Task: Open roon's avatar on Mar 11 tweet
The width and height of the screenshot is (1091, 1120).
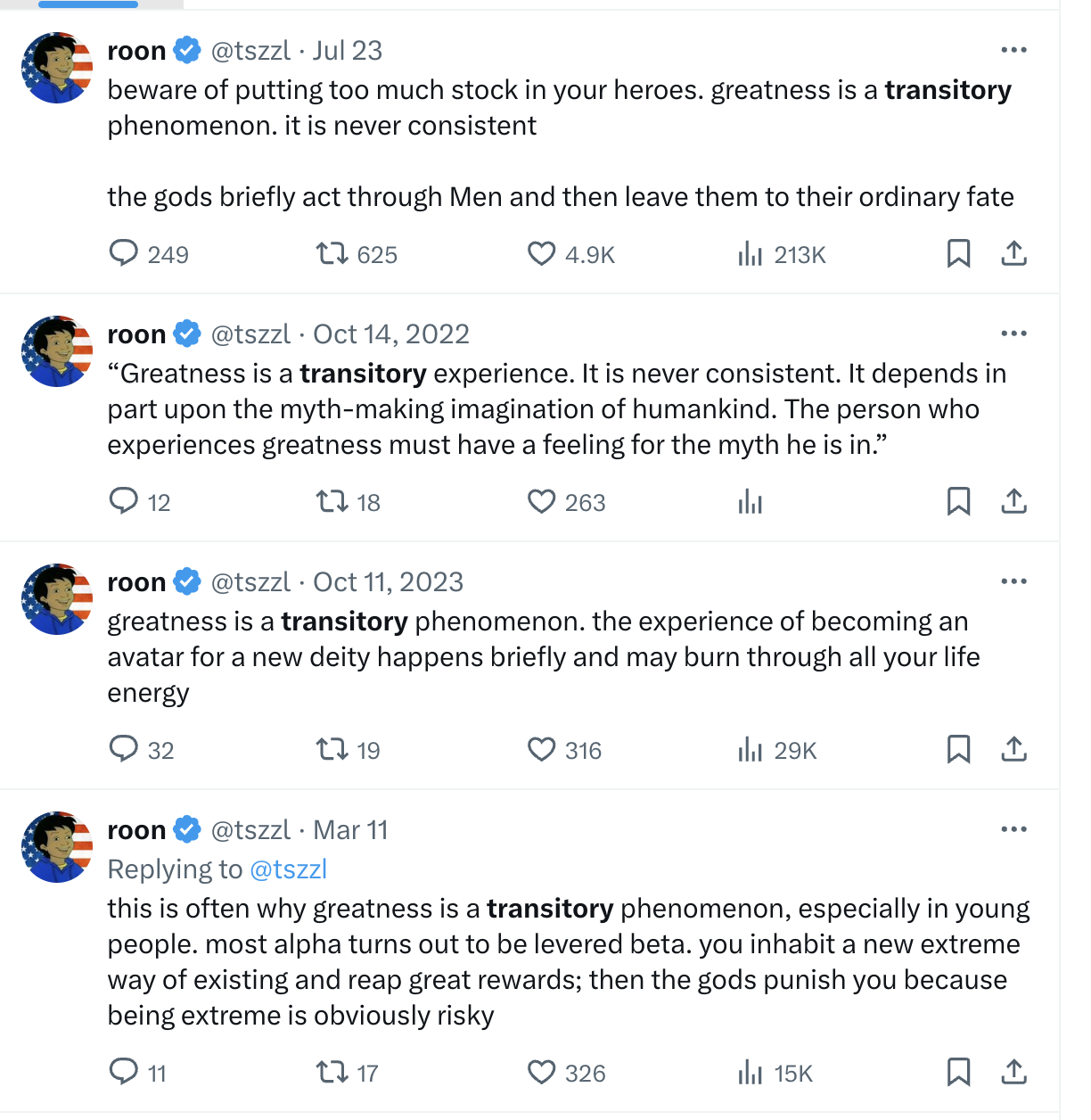Action: point(57,847)
